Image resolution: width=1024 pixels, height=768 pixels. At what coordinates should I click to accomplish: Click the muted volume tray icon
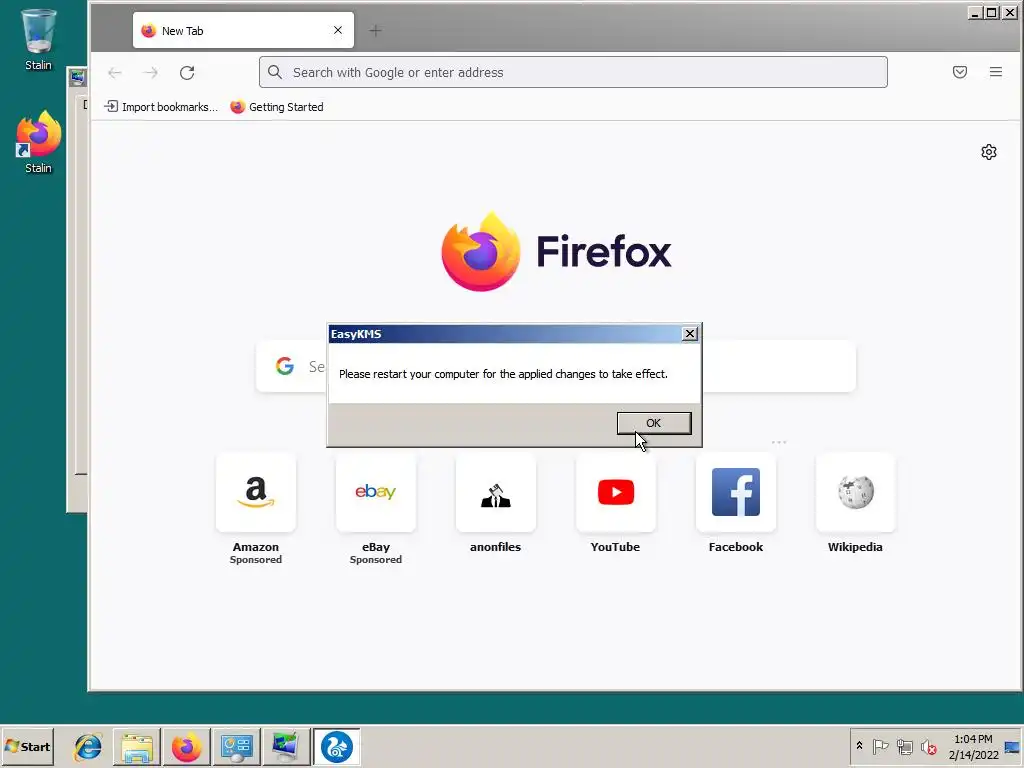click(928, 746)
